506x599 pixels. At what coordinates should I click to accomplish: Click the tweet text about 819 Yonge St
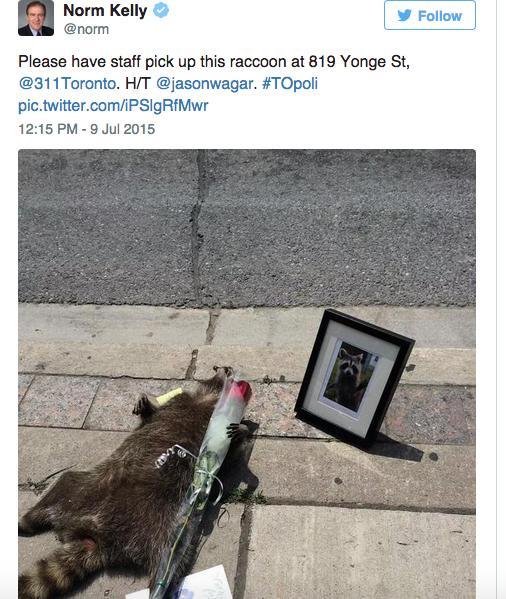pyautogui.click(x=214, y=62)
